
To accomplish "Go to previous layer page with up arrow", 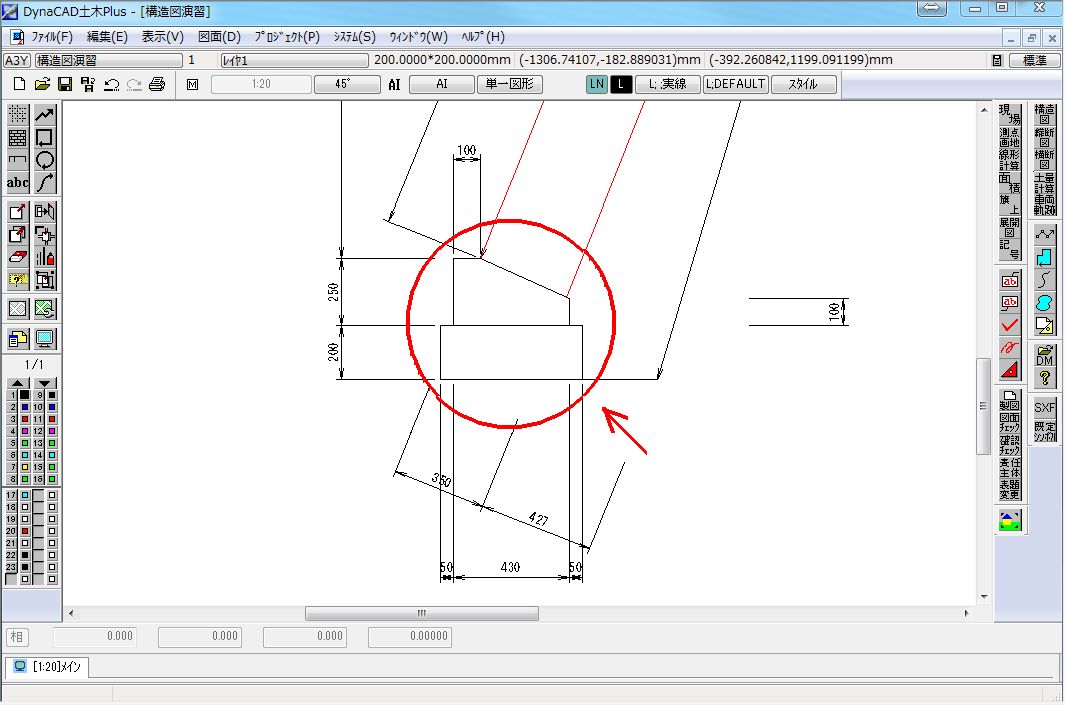I will [x=18, y=383].
